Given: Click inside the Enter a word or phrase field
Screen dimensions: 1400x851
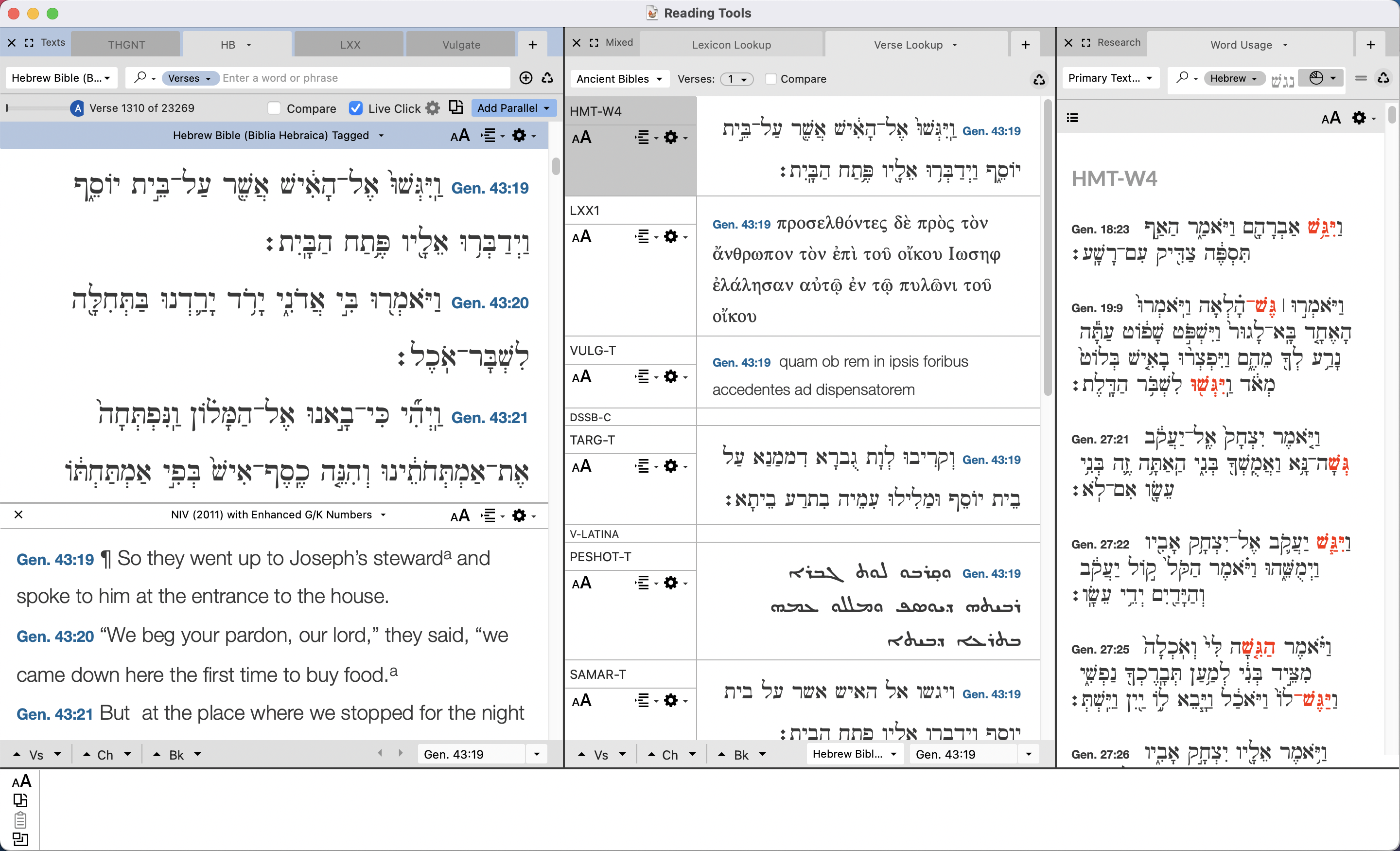Looking at the screenshot, I should (x=364, y=78).
